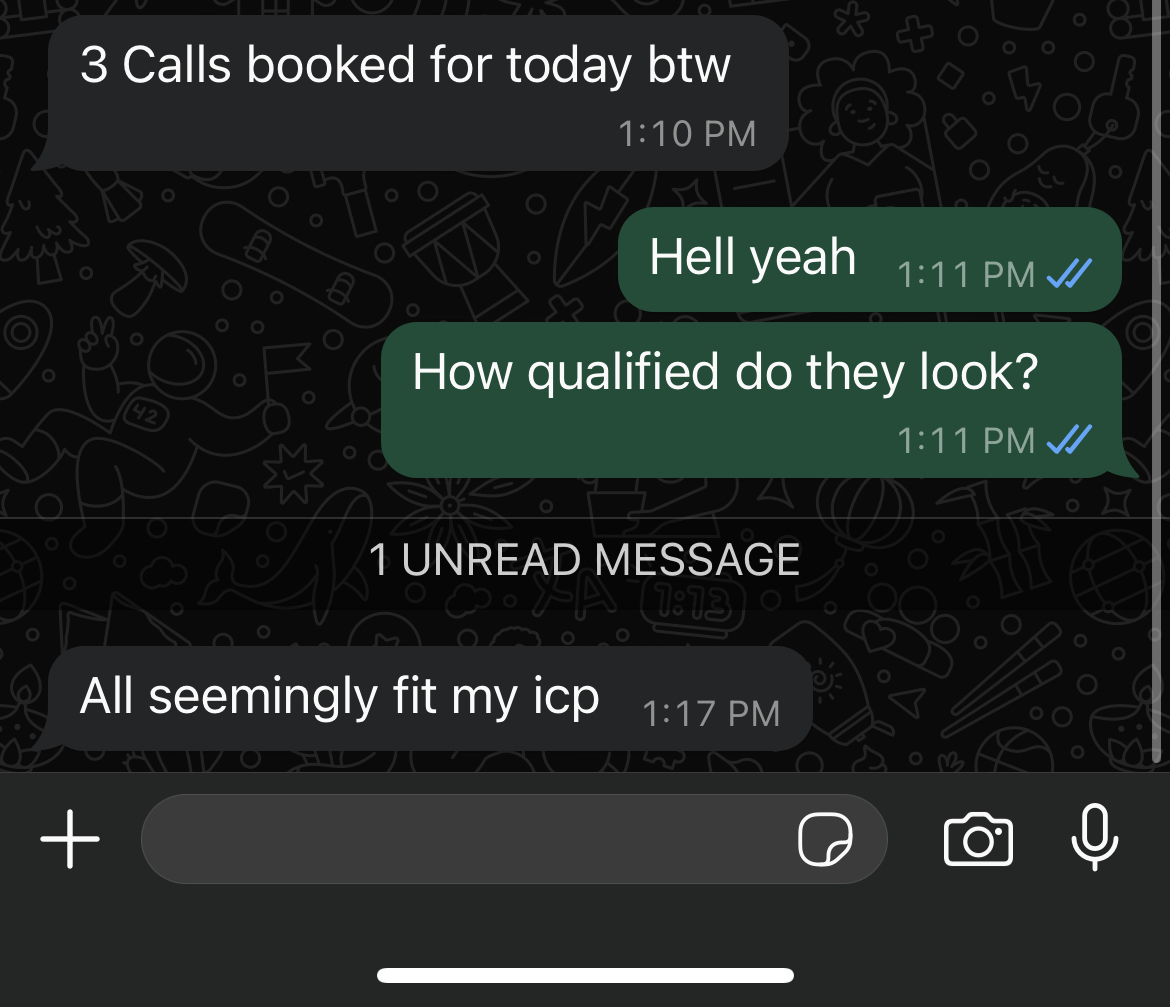Screen dimensions: 1170x1007
Task: Click the timestamp beside "Hell yeah"
Action: [966, 275]
